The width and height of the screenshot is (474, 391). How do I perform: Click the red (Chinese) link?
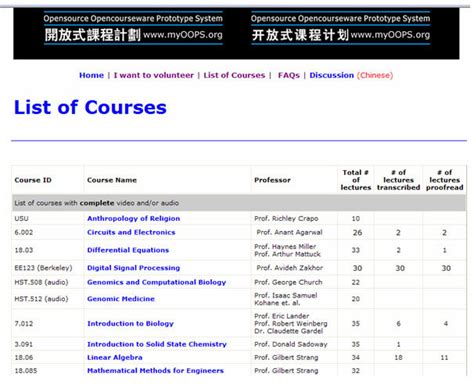coord(375,75)
